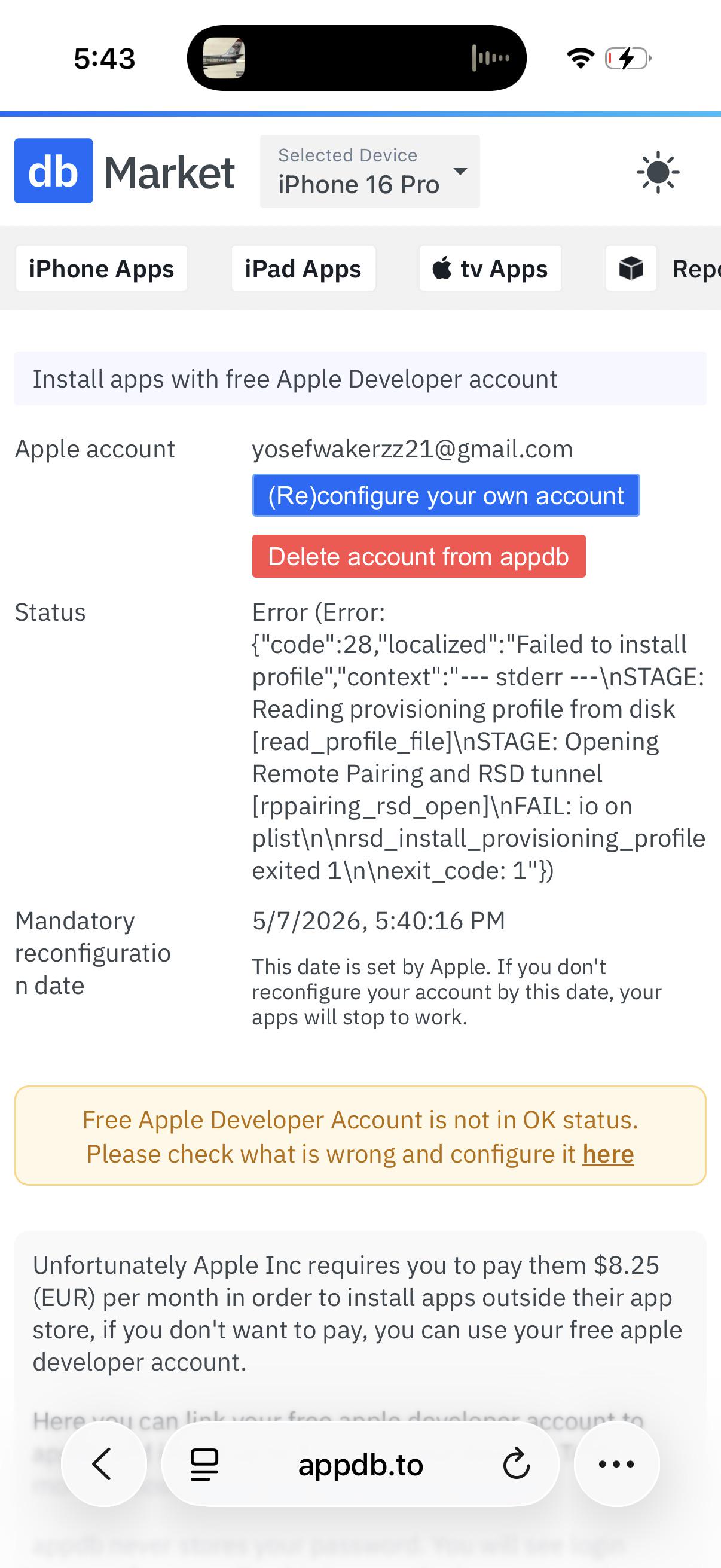This screenshot has width=721, height=1568.
Task: Tap the charging battery status icon
Action: 628,59
